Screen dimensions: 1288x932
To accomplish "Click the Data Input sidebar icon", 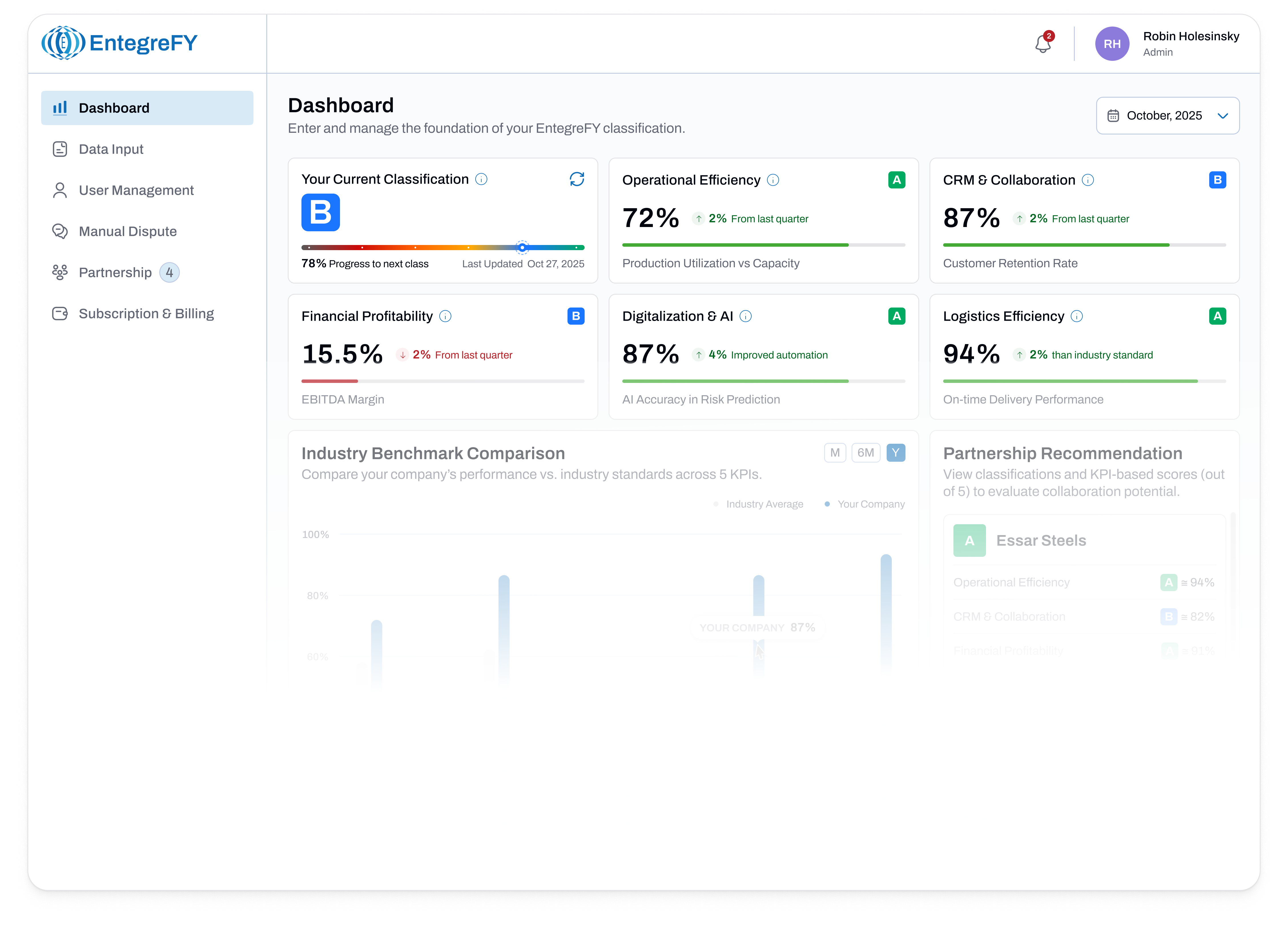I will pyautogui.click(x=60, y=149).
